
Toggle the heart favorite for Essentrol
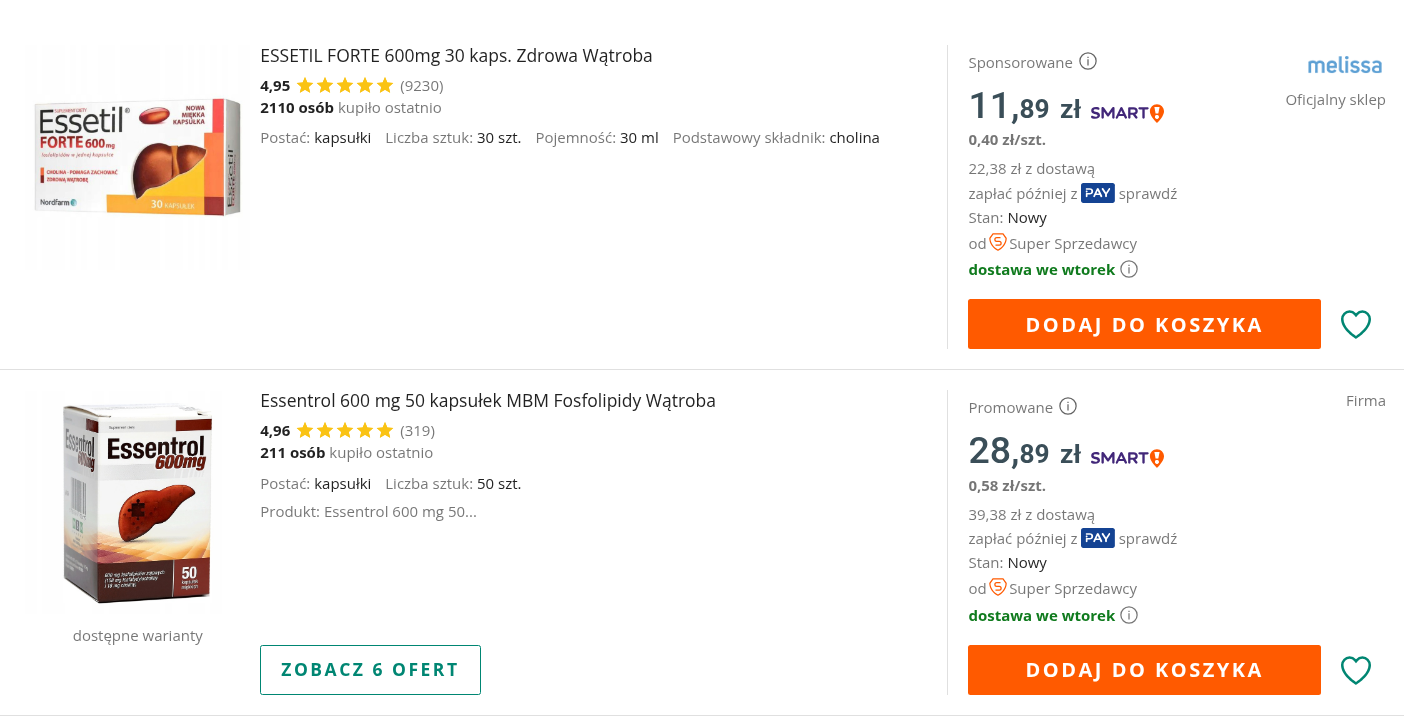[1356, 670]
